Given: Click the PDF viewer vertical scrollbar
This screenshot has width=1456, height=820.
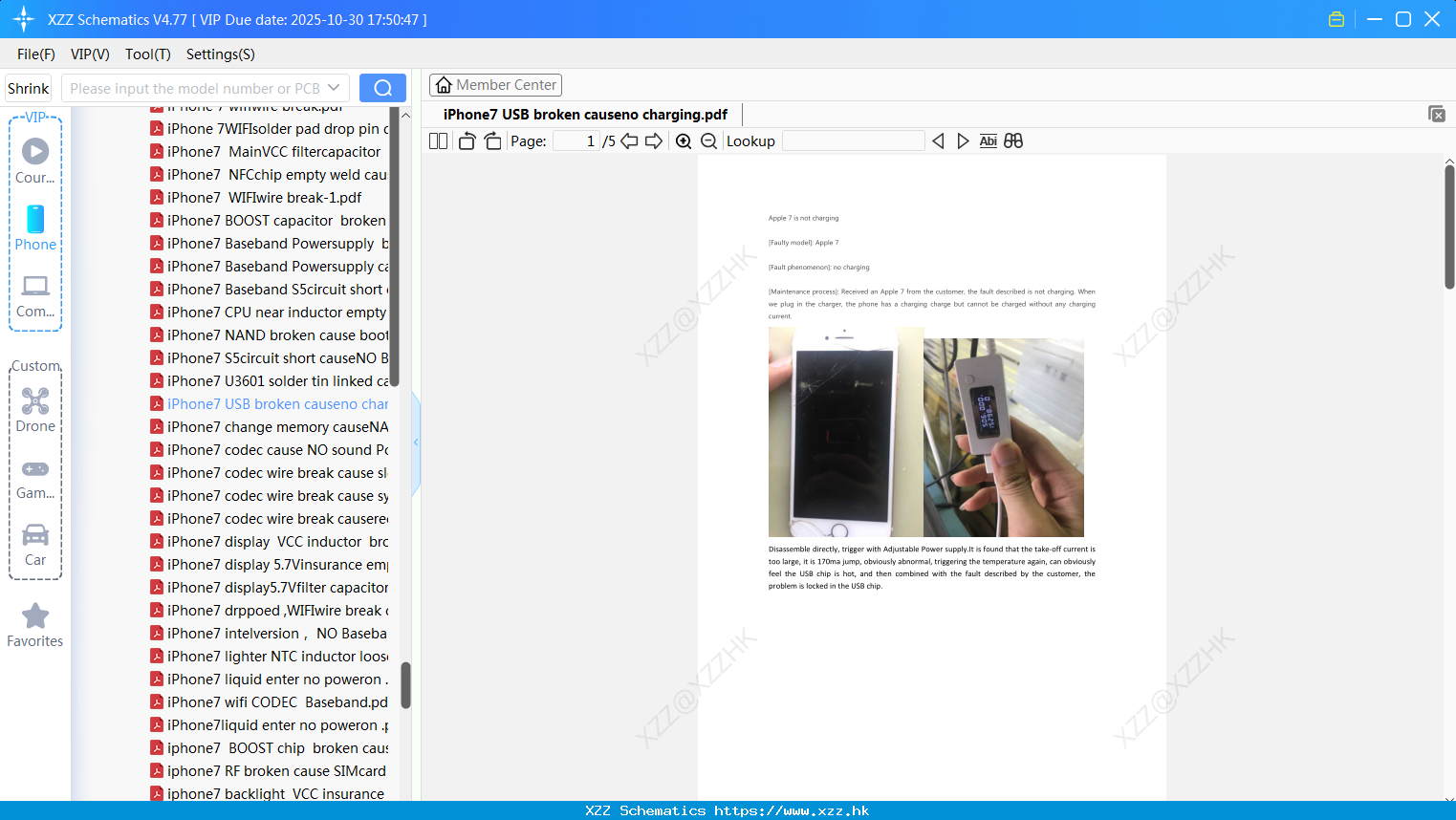Looking at the screenshot, I should pyautogui.click(x=1449, y=227).
